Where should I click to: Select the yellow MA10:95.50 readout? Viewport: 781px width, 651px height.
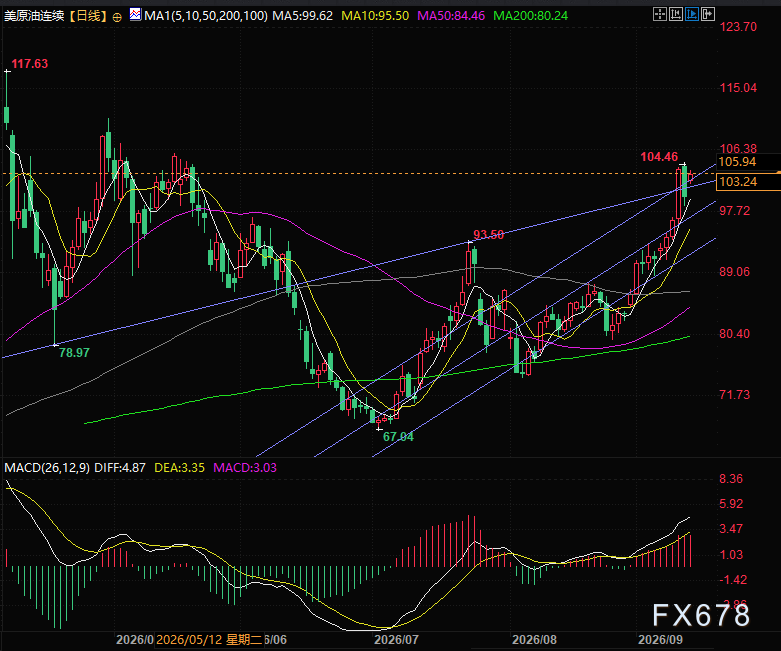375,16
